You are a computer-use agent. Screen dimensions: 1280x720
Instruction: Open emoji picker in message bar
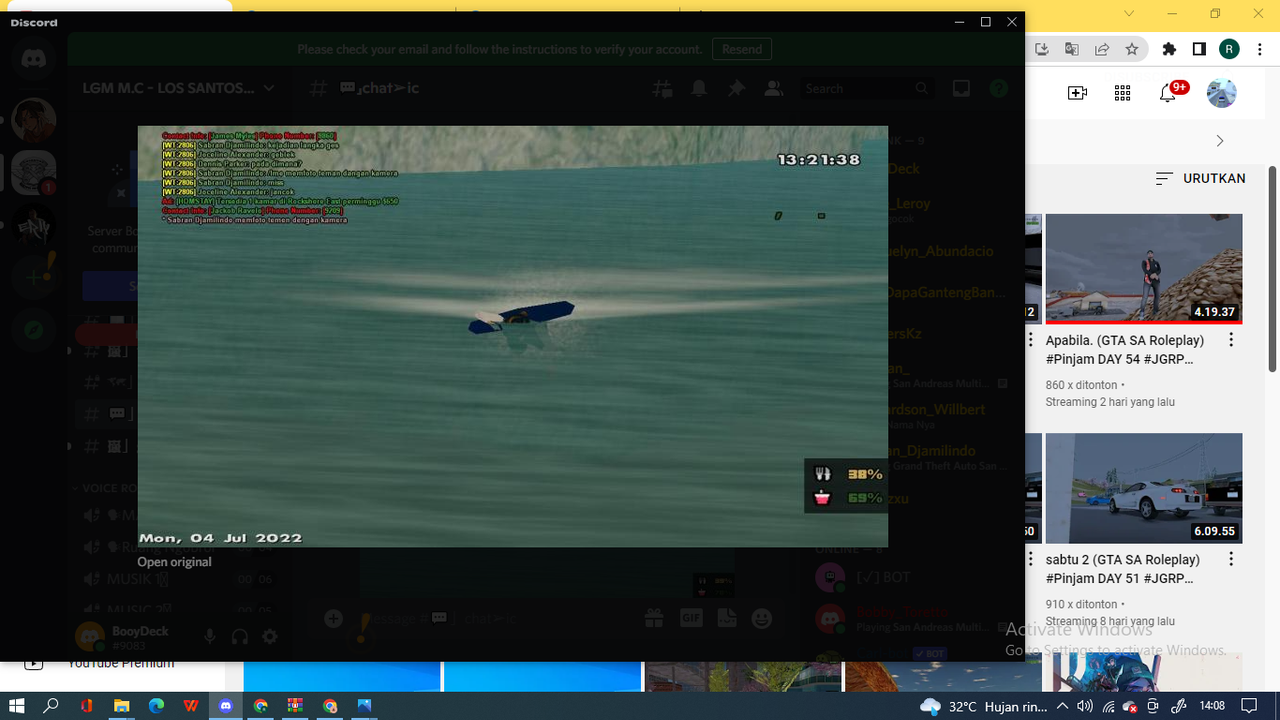762,619
